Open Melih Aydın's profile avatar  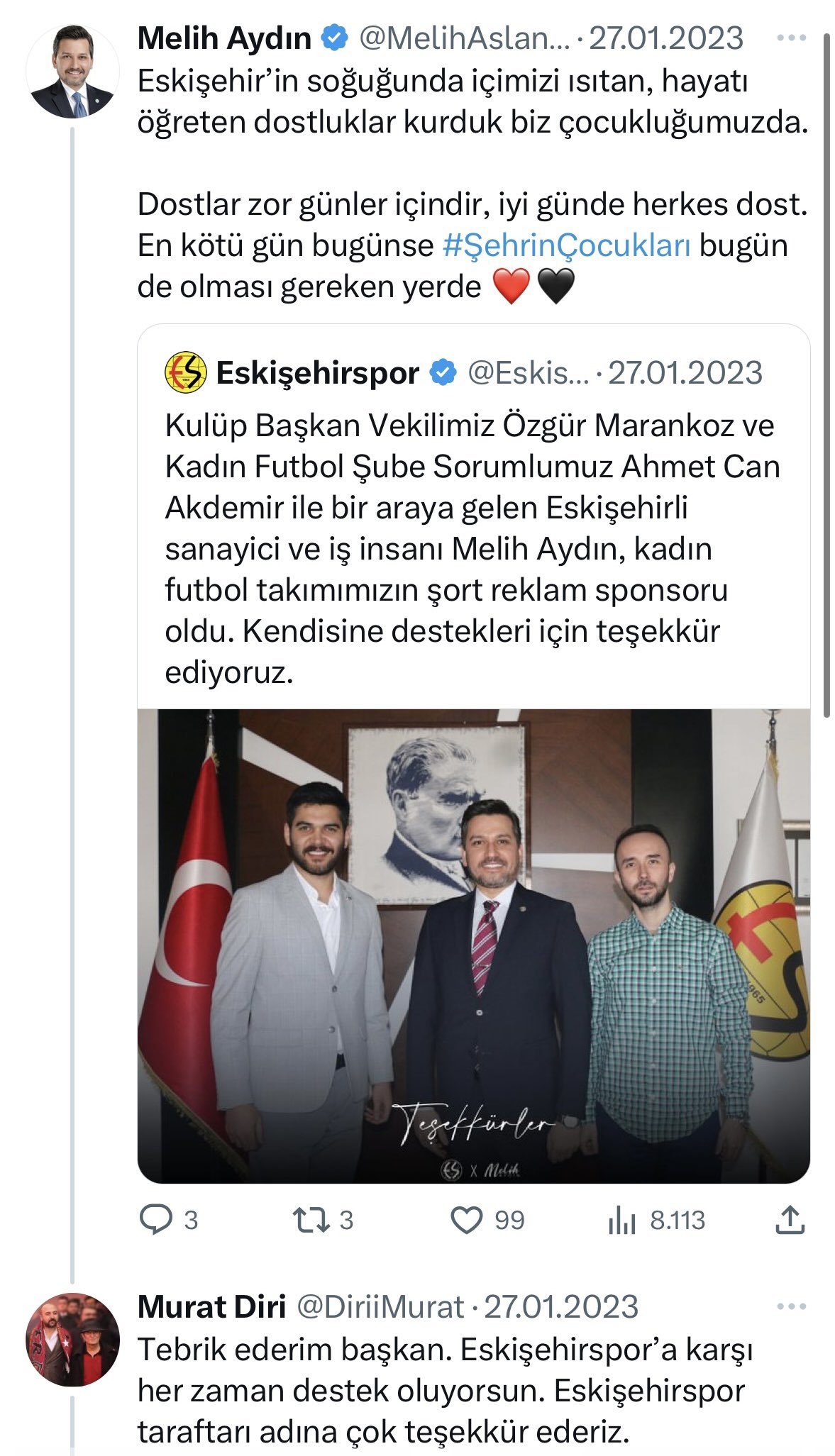pyautogui.click(x=72, y=71)
